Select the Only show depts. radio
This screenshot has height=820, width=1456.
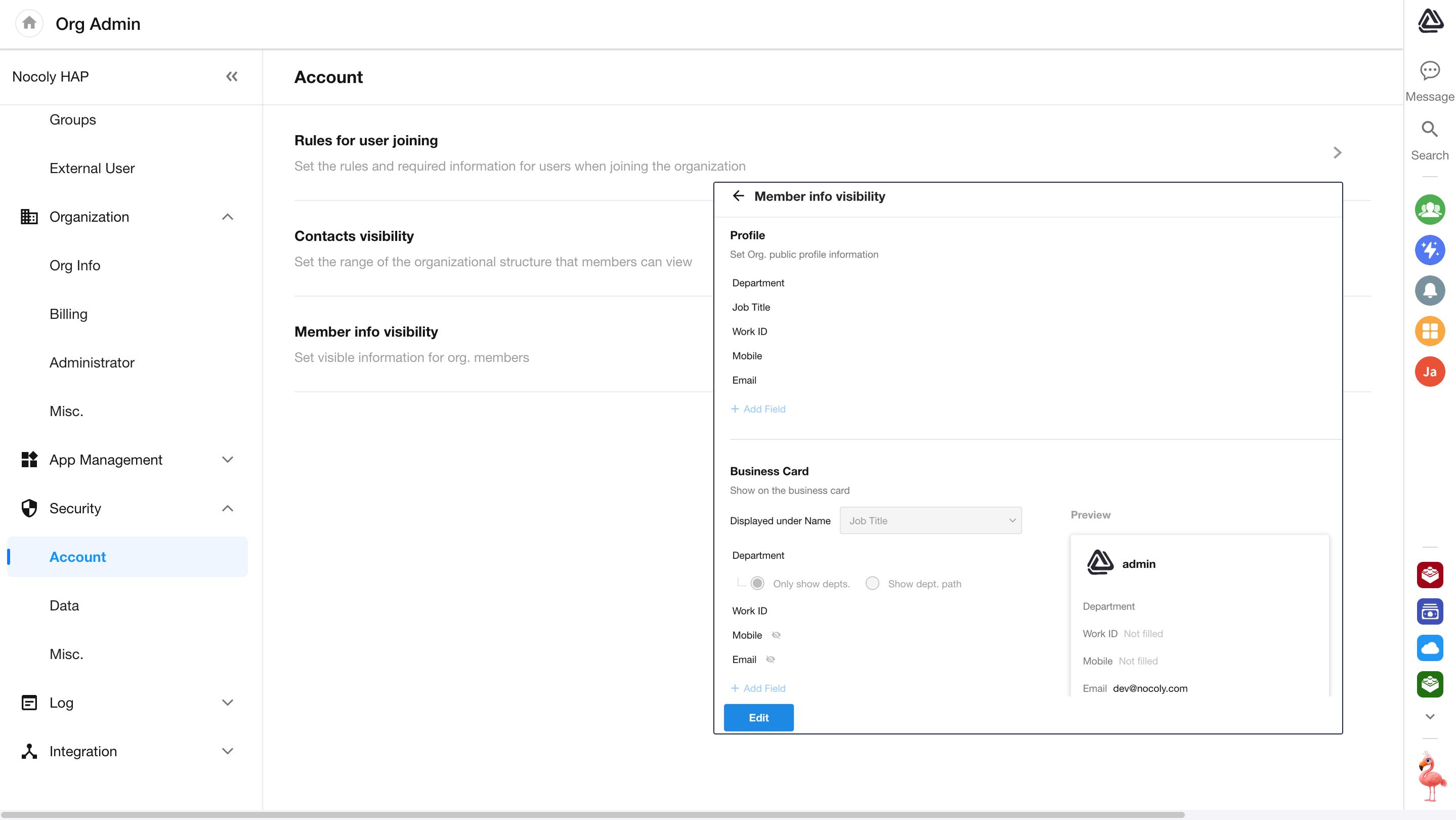point(757,583)
